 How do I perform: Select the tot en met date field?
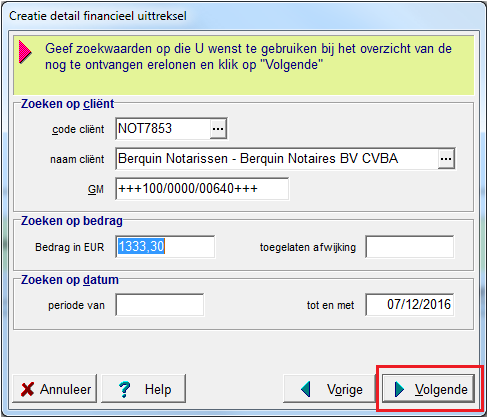coord(410,305)
